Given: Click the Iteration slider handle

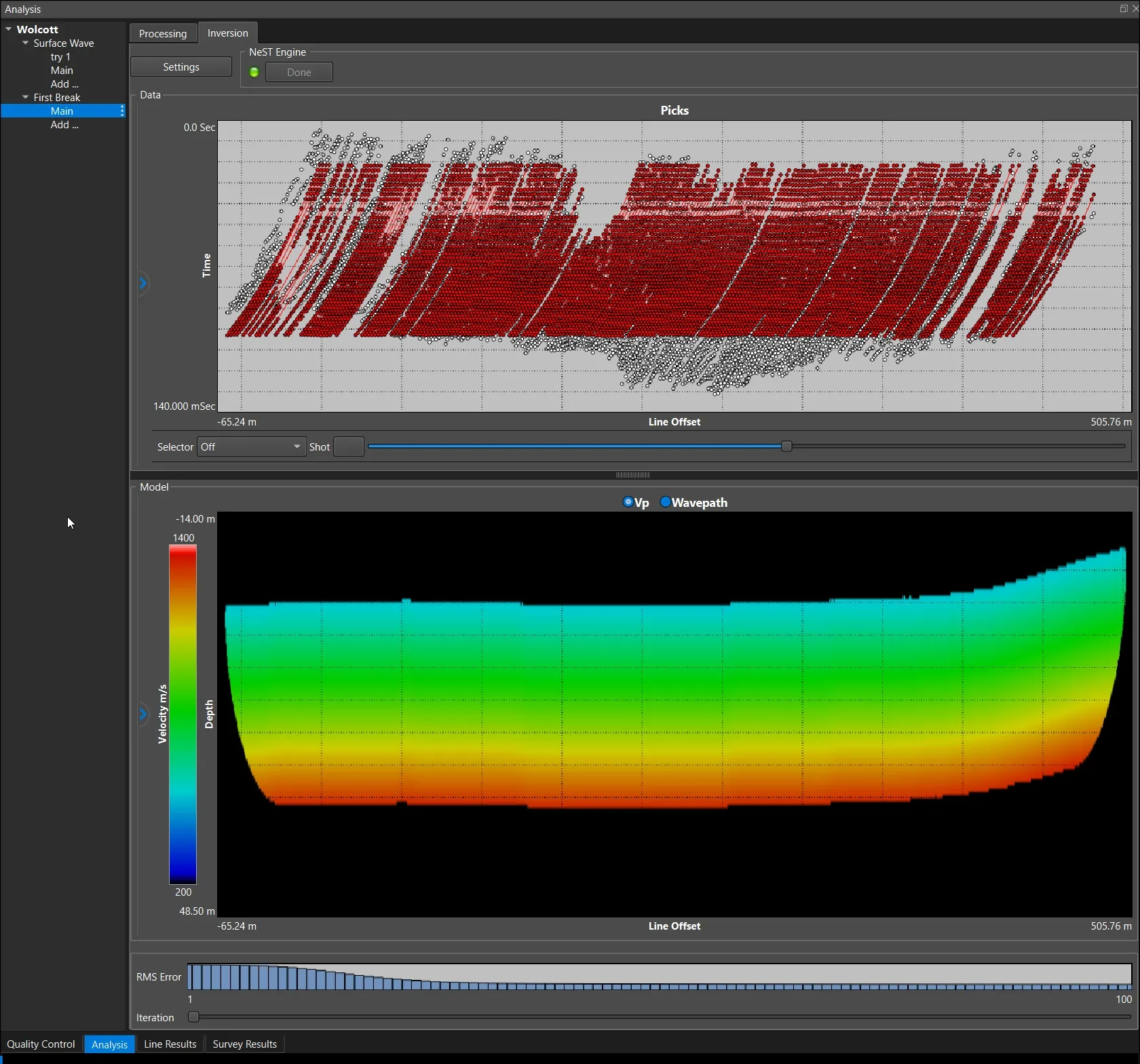Looking at the screenshot, I should (x=193, y=1016).
